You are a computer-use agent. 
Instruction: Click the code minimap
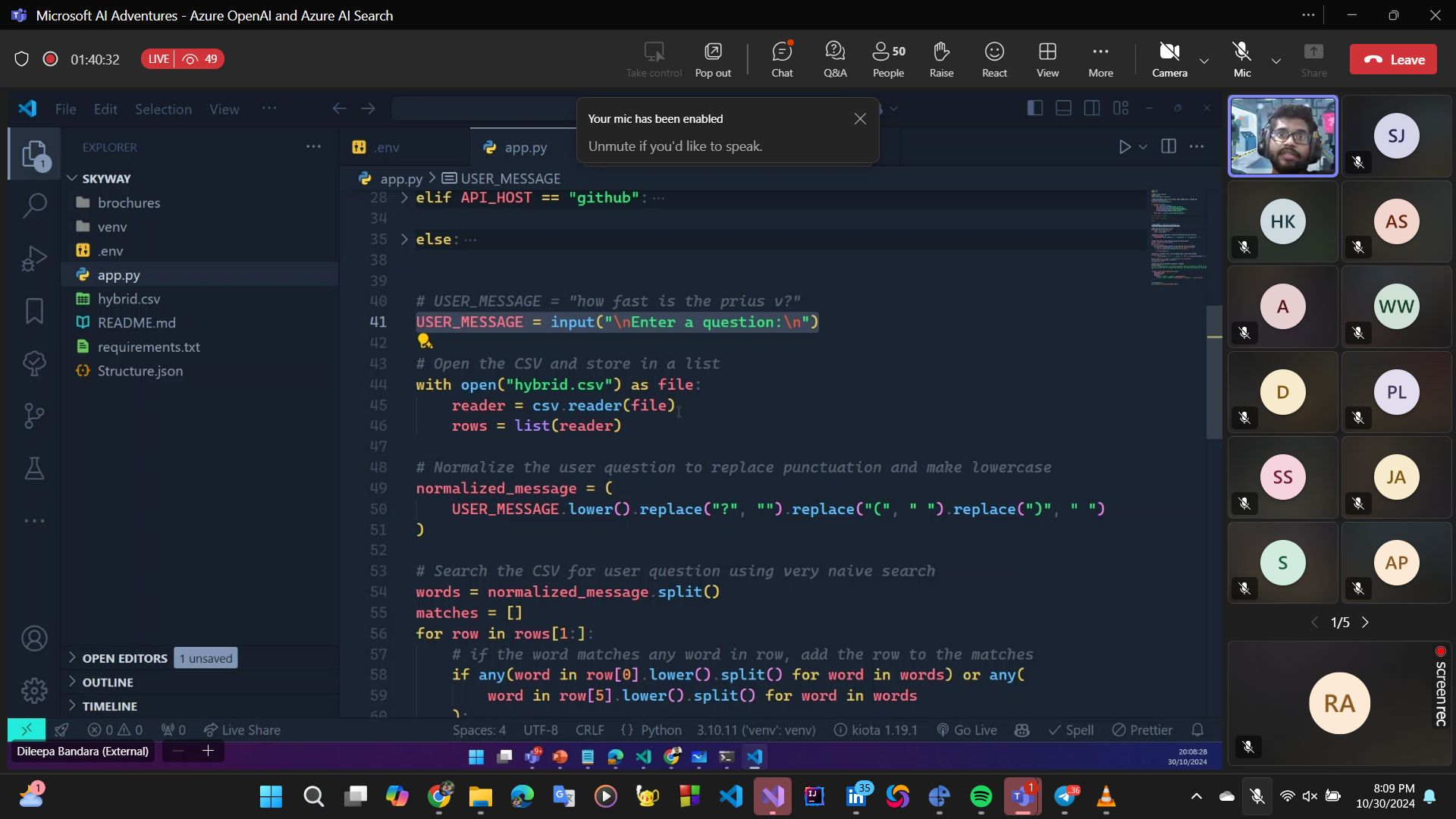[1178, 237]
